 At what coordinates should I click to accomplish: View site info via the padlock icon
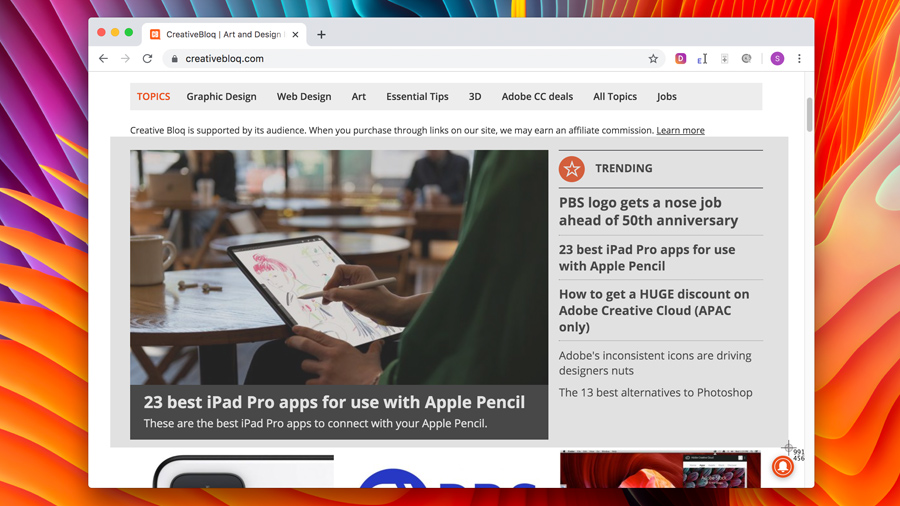pos(174,59)
